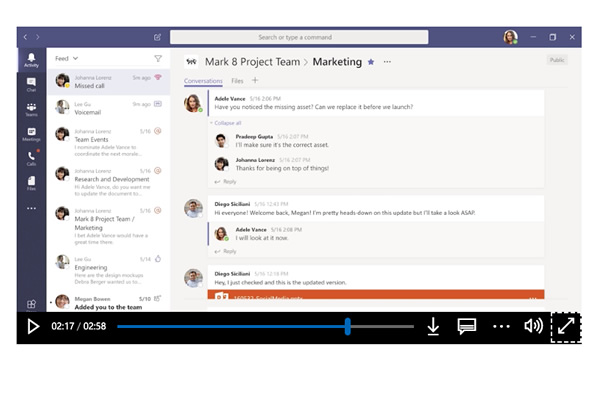The image size is (590, 393).
Task: Click the Public channel badge
Action: click(x=557, y=60)
